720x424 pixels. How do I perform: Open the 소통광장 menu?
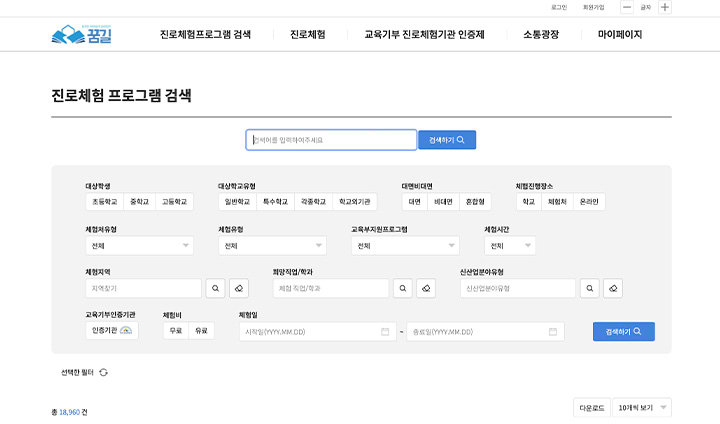coord(540,34)
